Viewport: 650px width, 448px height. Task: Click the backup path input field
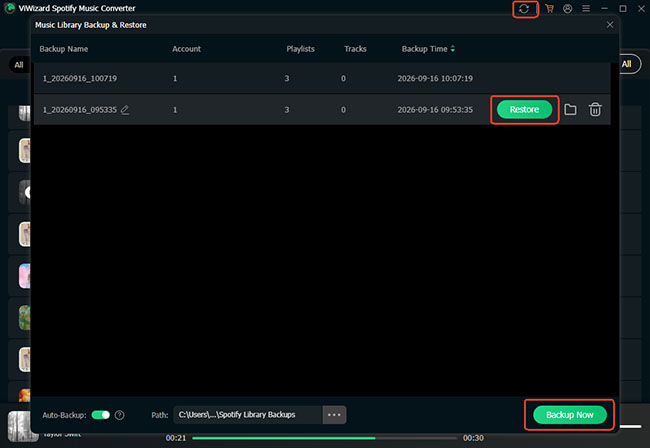point(248,415)
